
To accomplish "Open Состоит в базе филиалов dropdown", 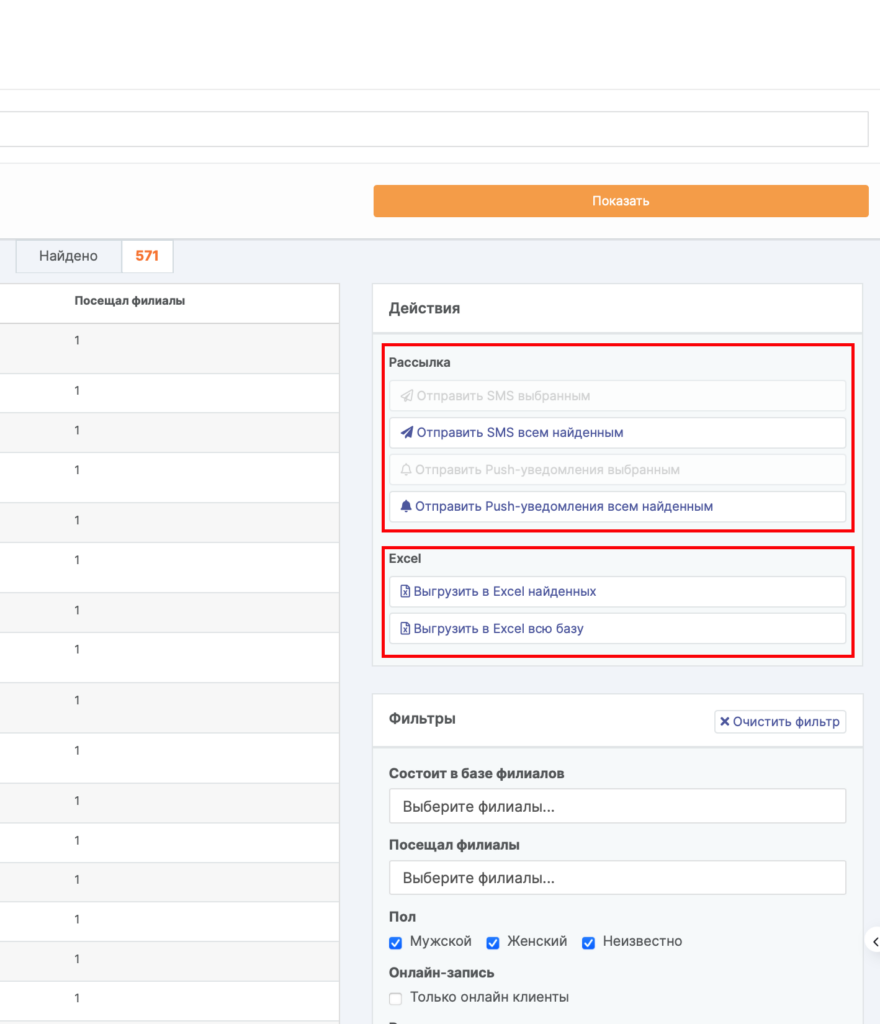I will coord(617,806).
